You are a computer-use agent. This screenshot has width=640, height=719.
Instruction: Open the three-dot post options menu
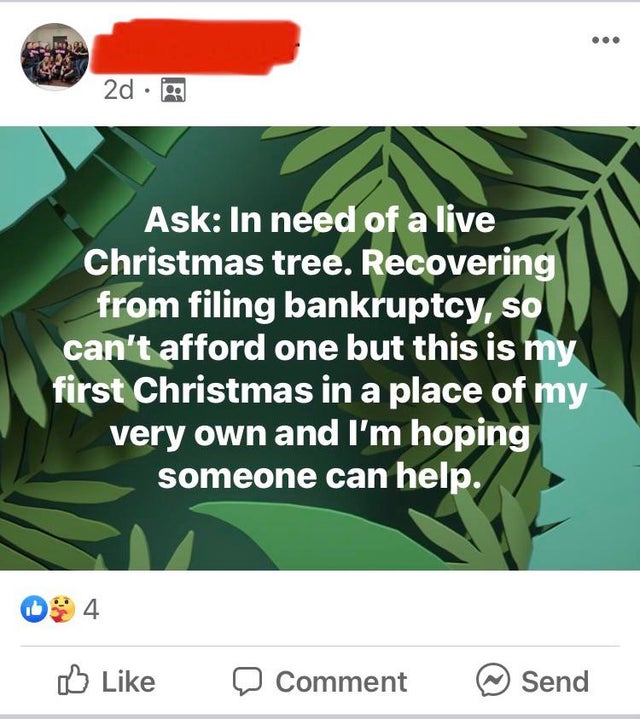(x=606, y=40)
